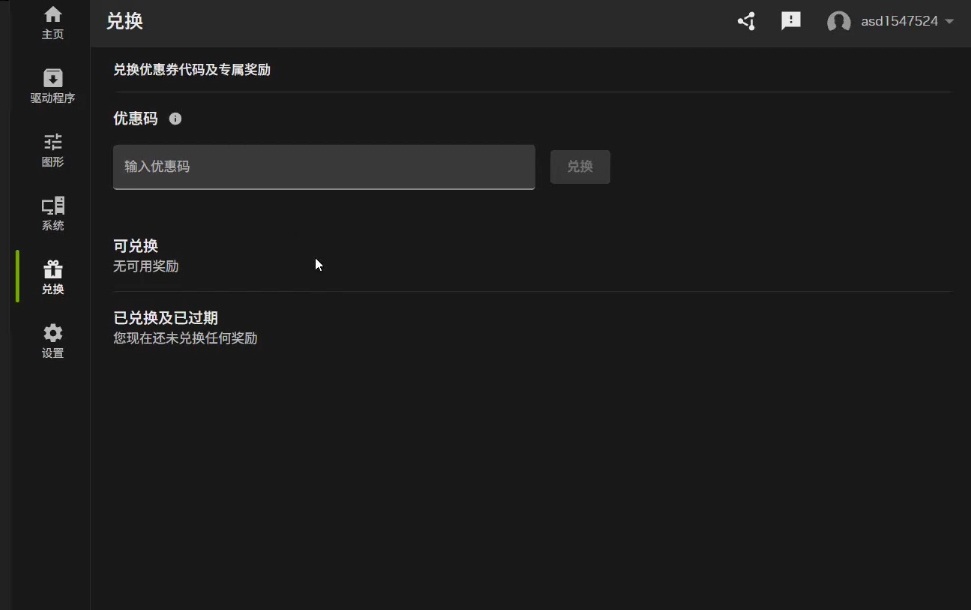Click the 设置 label in sidebar

53,354
